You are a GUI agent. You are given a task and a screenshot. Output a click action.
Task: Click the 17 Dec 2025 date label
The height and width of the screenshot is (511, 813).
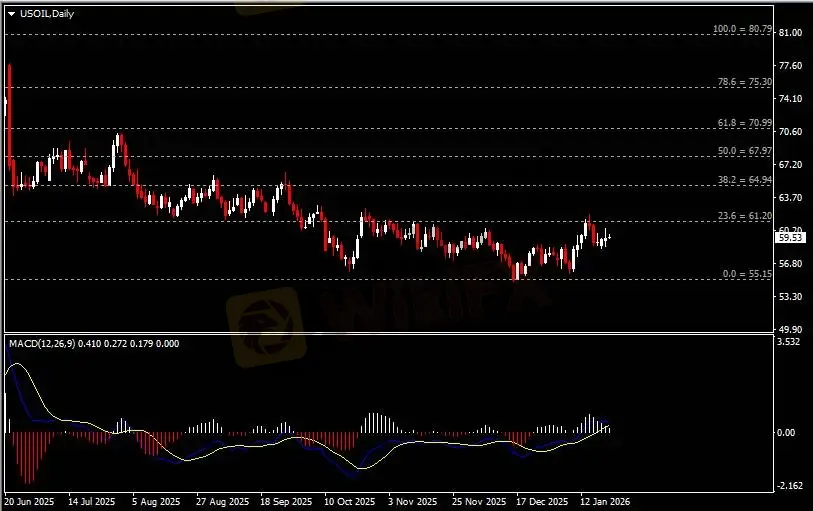(542, 502)
